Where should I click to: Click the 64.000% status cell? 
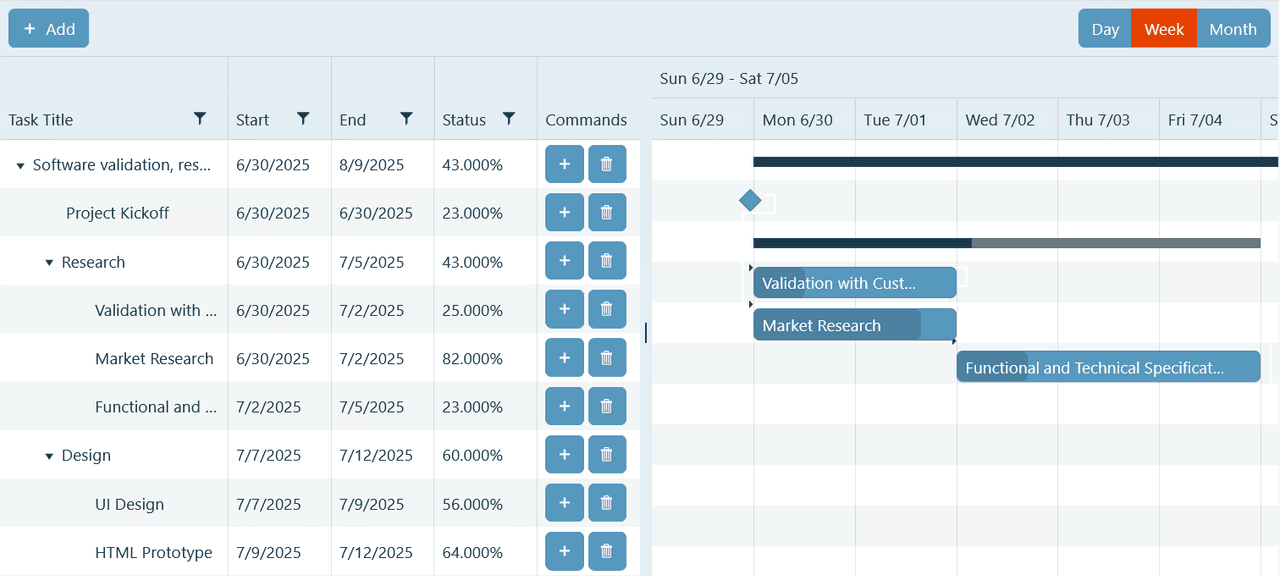tap(486, 552)
